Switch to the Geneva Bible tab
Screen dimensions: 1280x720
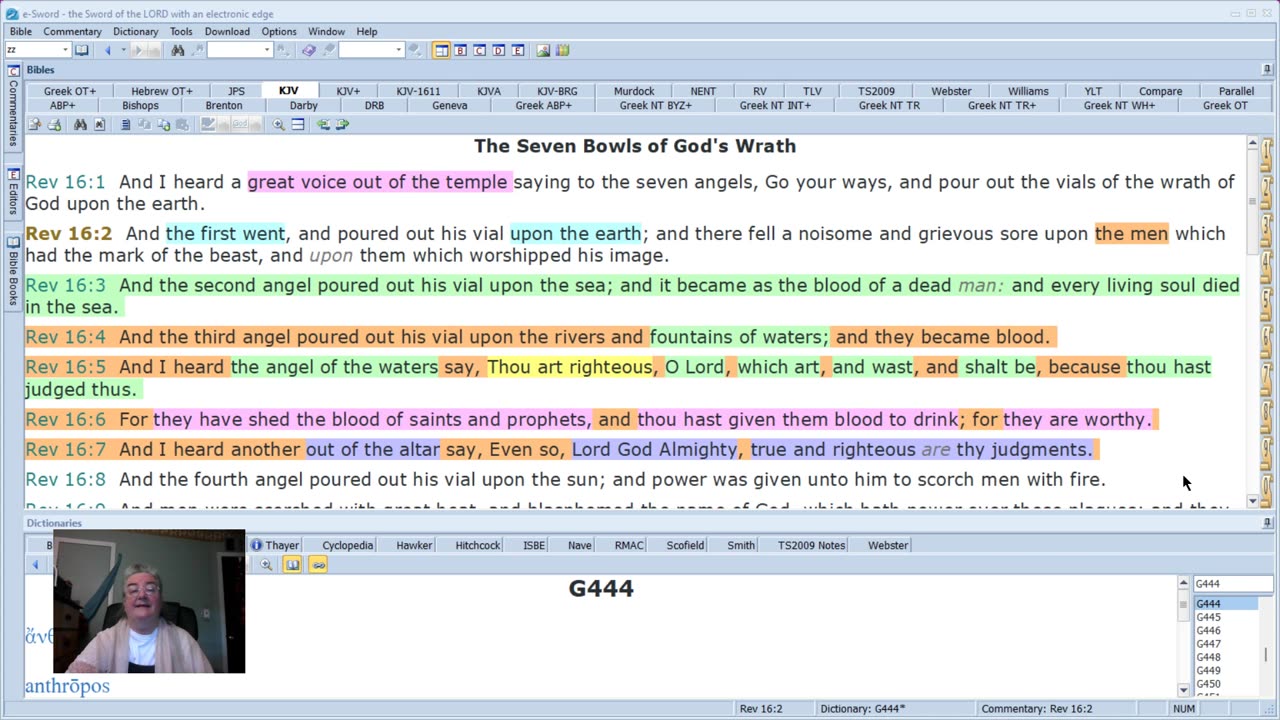[x=450, y=105]
